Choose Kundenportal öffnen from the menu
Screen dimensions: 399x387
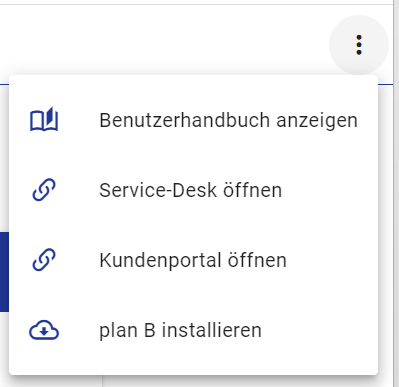(193, 260)
